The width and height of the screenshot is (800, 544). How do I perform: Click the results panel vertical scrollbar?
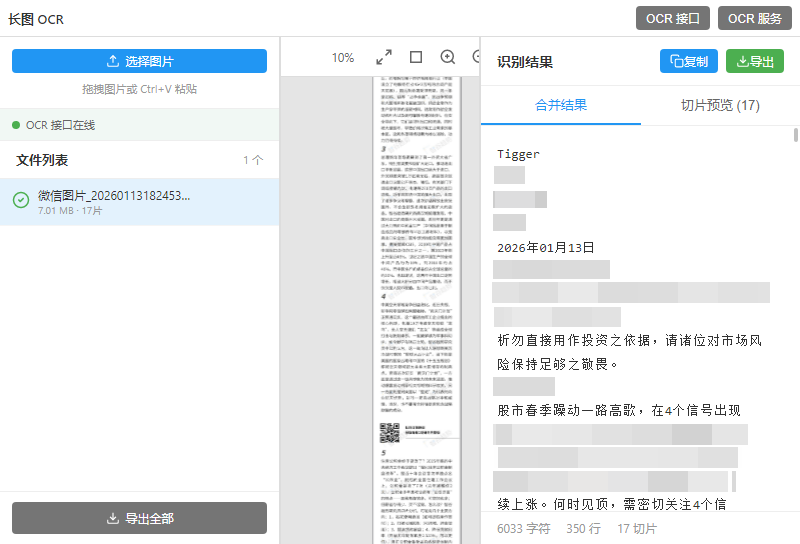coord(796,135)
